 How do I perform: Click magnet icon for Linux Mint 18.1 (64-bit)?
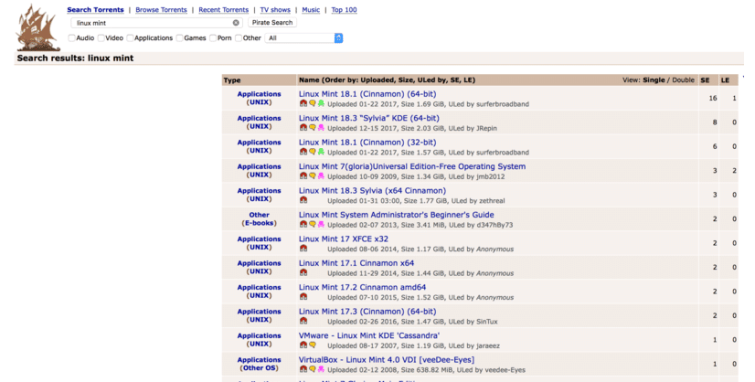[x=303, y=103]
